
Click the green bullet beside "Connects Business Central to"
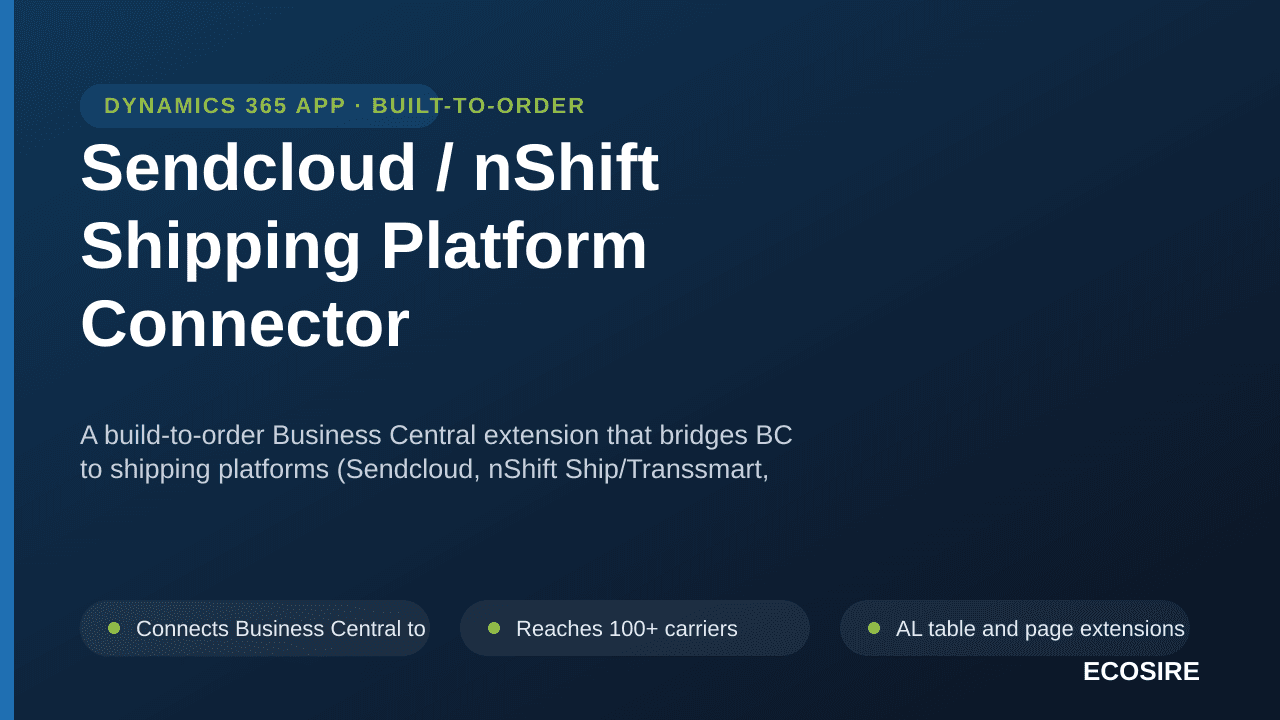[x=114, y=628]
